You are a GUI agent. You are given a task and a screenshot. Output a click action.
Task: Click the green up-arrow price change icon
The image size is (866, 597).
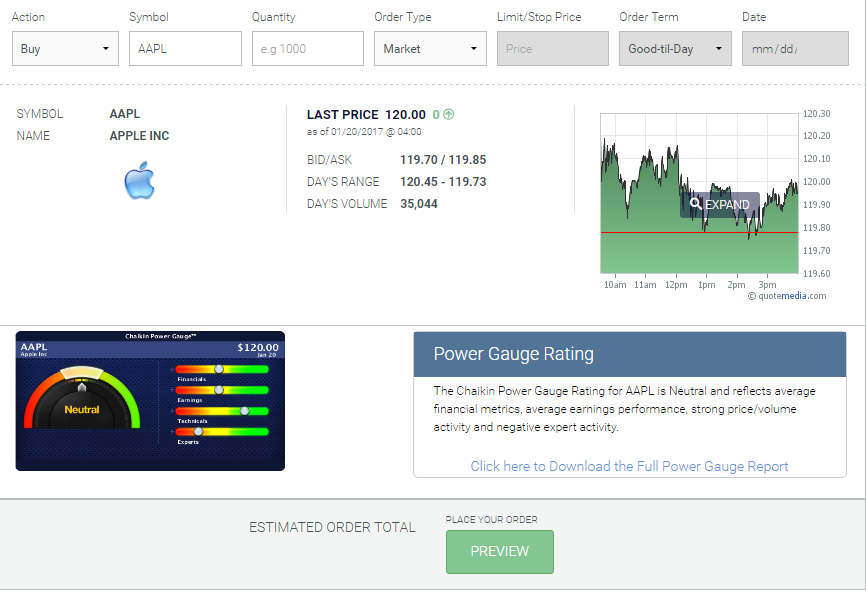(x=448, y=114)
